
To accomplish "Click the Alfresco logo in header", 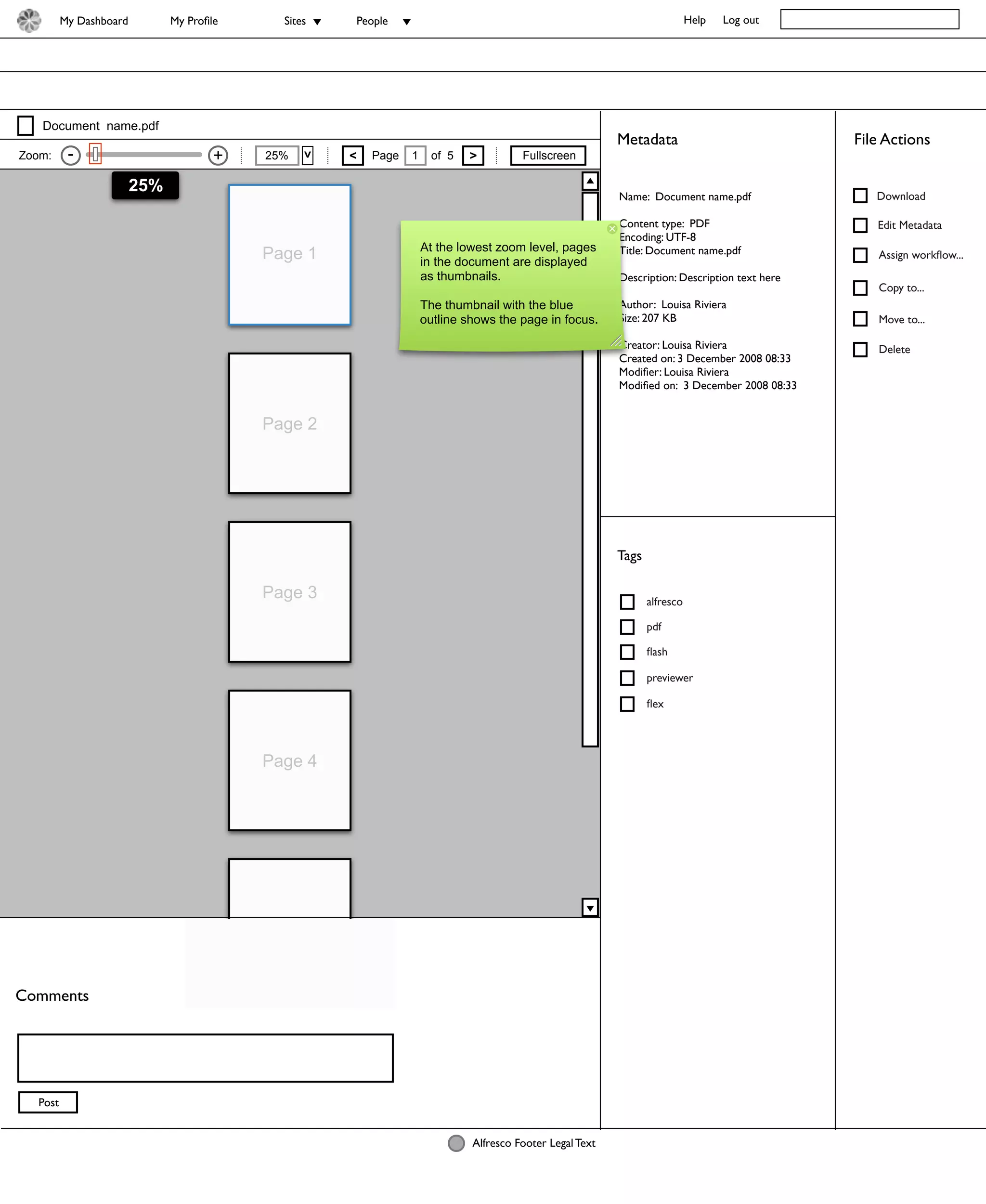I will pyautogui.click(x=29, y=20).
